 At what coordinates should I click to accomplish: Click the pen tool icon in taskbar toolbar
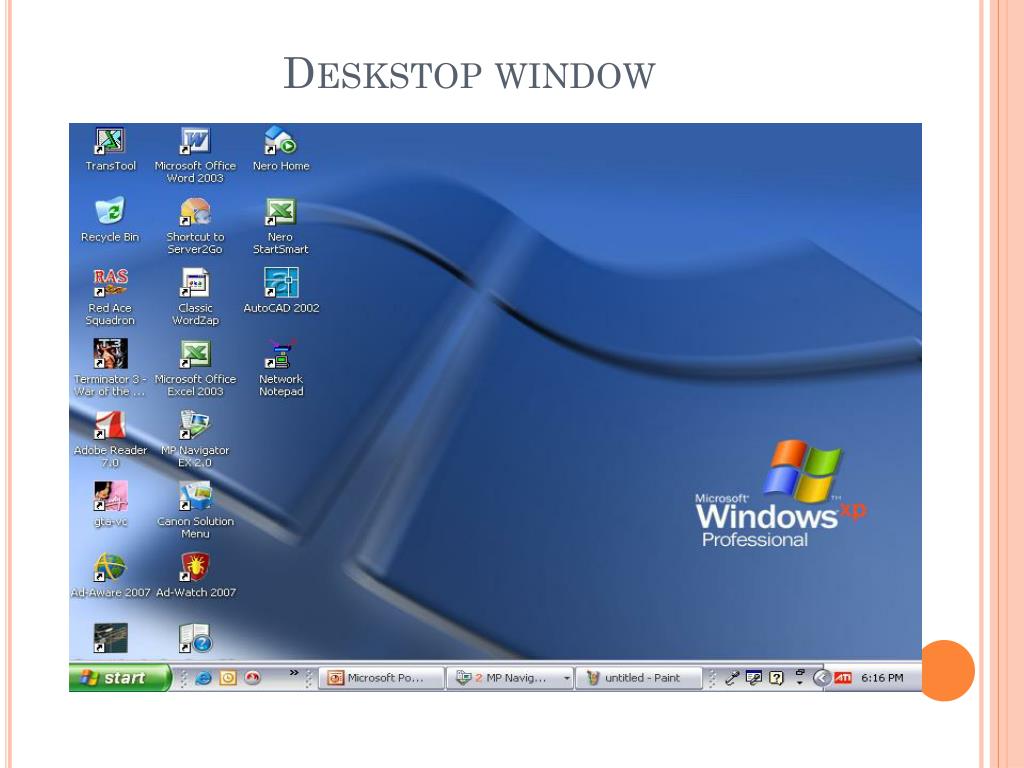tap(731, 678)
